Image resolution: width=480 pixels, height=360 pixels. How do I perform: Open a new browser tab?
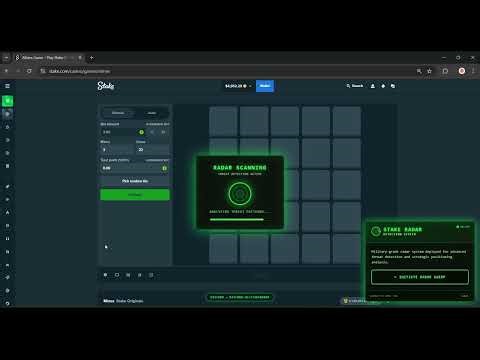point(92,58)
